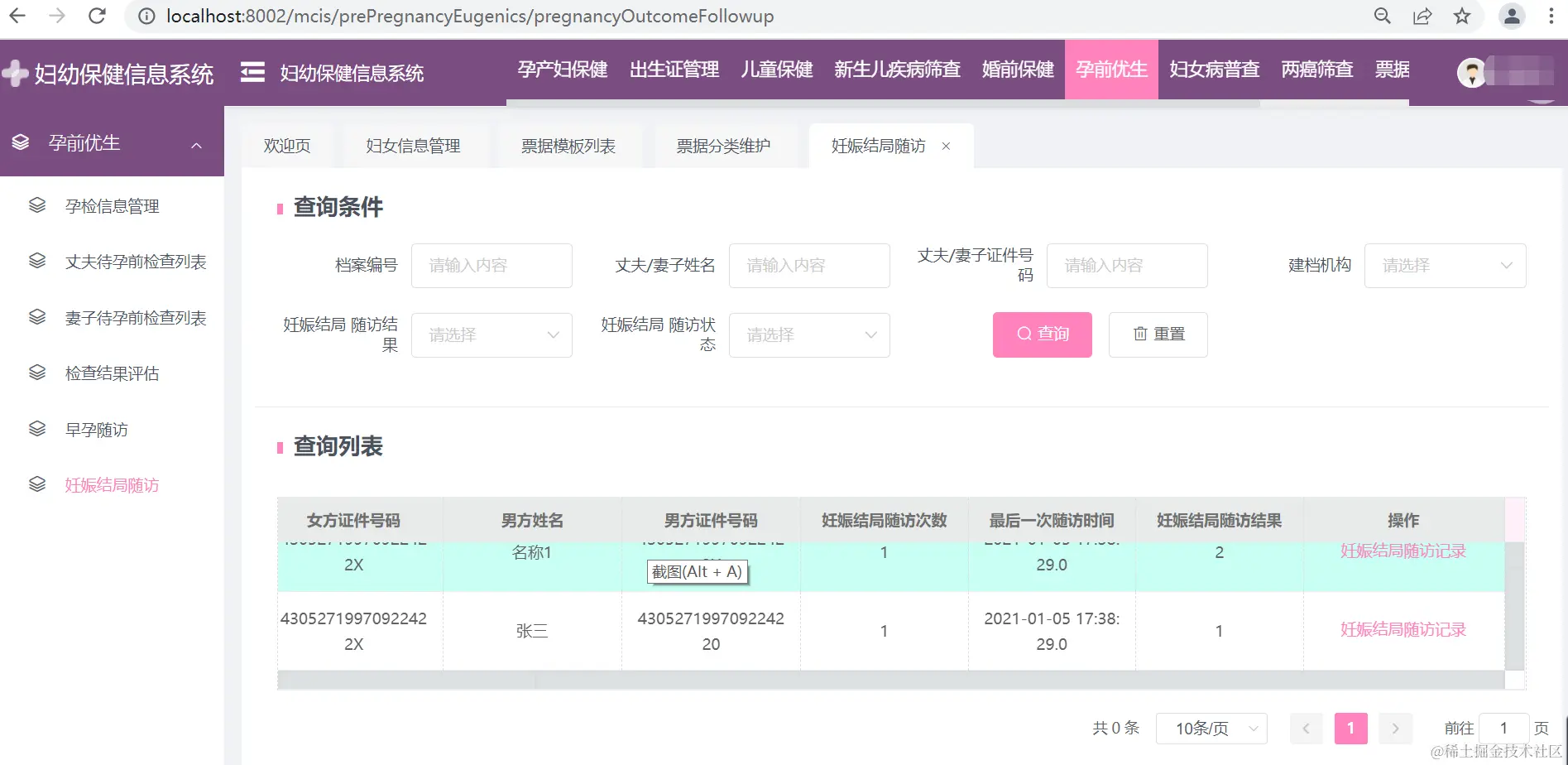The height and width of the screenshot is (765, 1568).
Task: Reload the page with refresh icon
Action: point(97,16)
